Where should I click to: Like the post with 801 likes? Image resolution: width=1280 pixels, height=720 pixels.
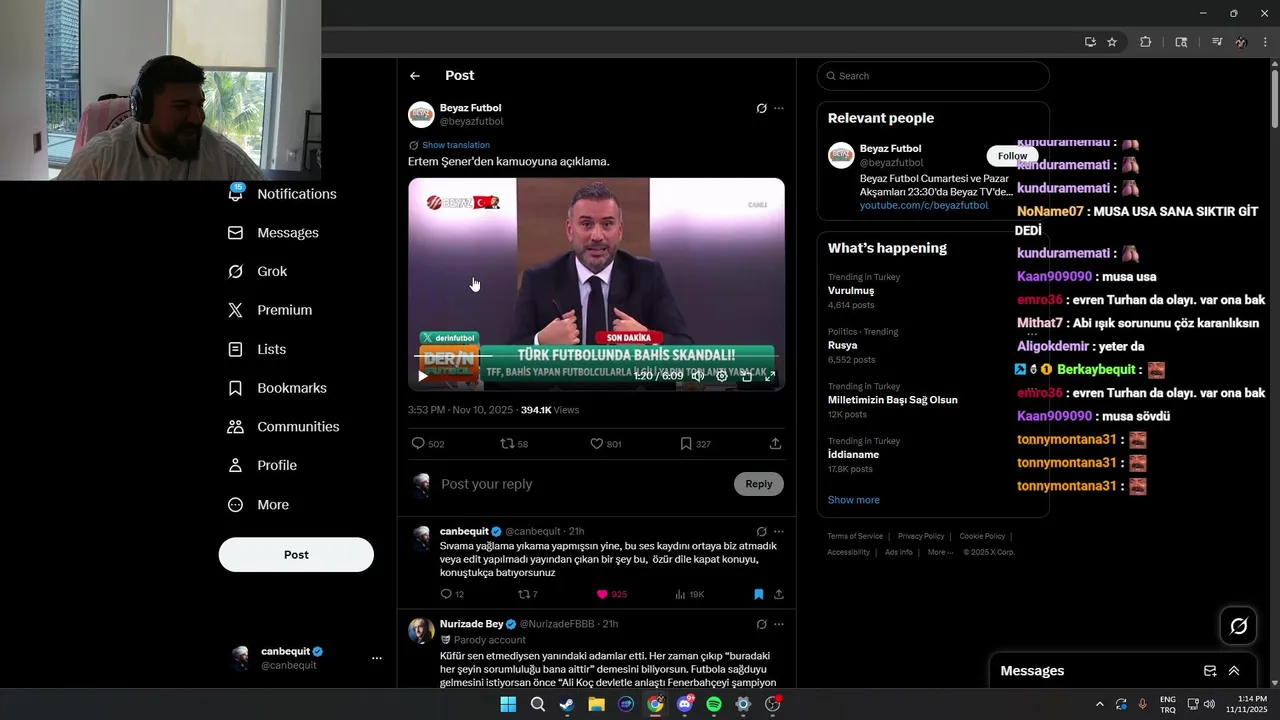pyautogui.click(x=605, y=444)
